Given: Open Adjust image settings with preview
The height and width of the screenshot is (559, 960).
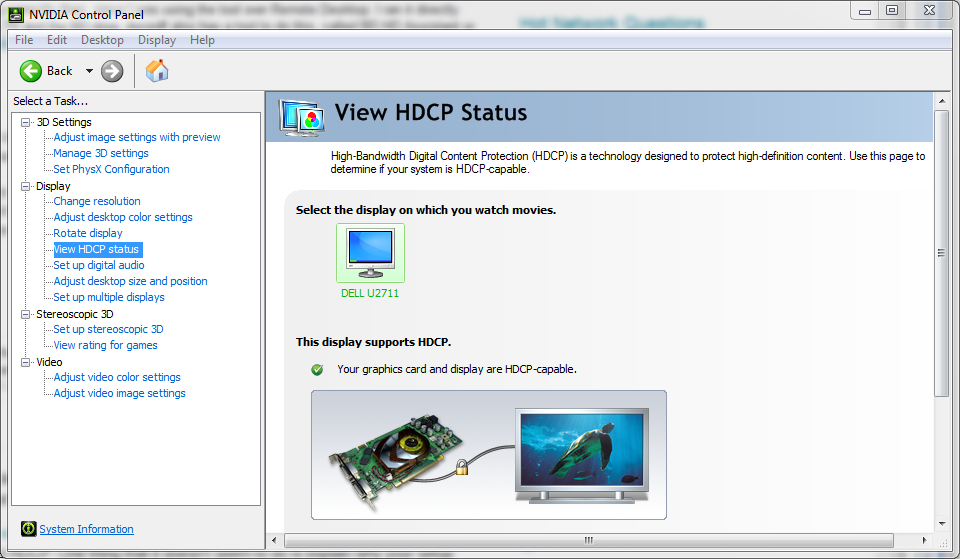Looking at the screenshot, I should click(x=137, y=137).
